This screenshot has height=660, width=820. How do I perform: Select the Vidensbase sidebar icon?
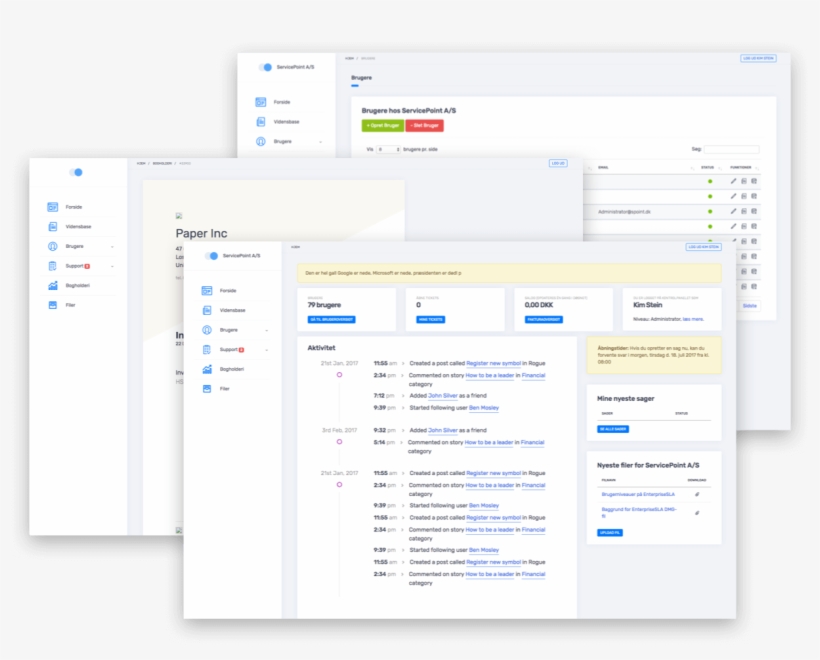(206, 310)
